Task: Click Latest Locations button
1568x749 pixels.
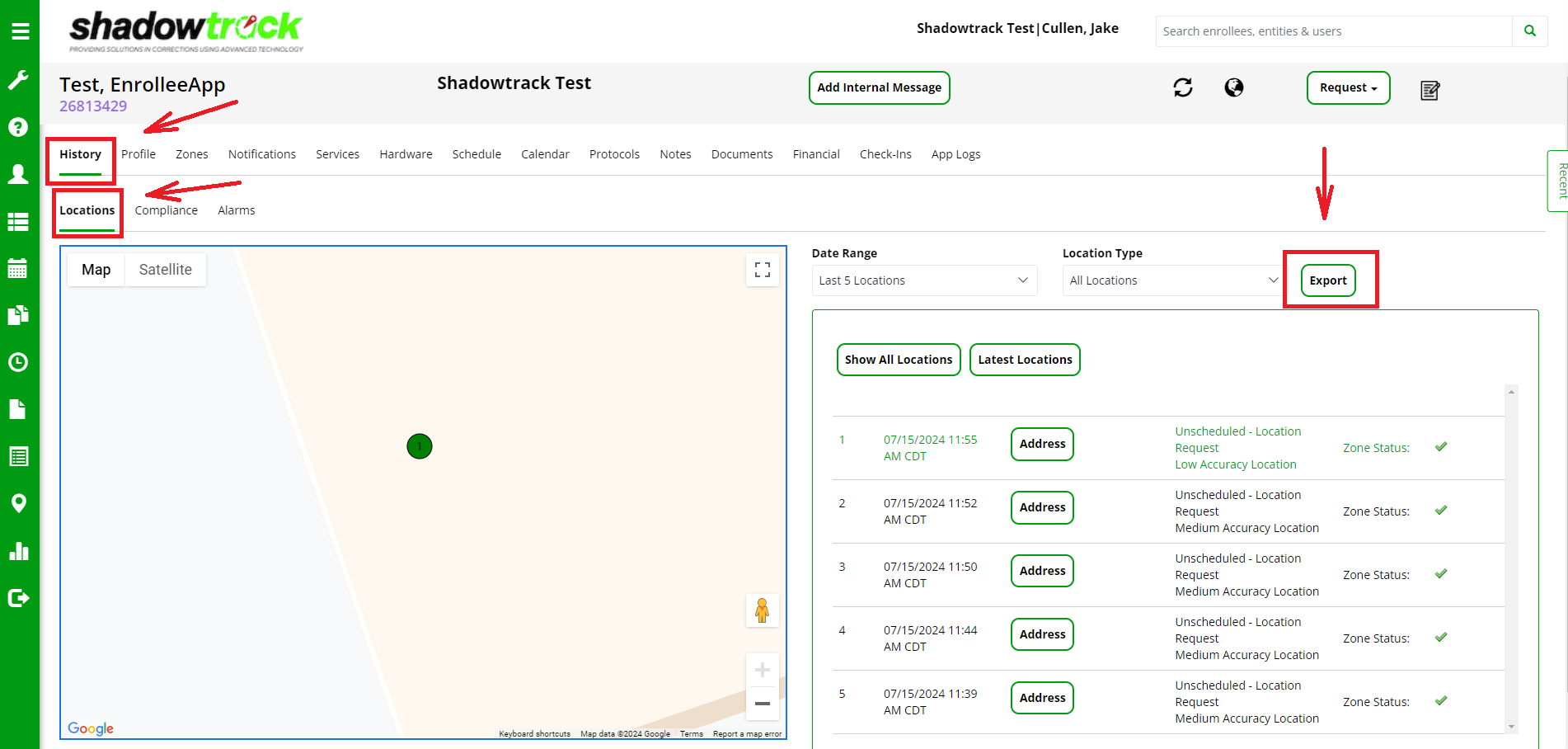Action: (1025, 360)
